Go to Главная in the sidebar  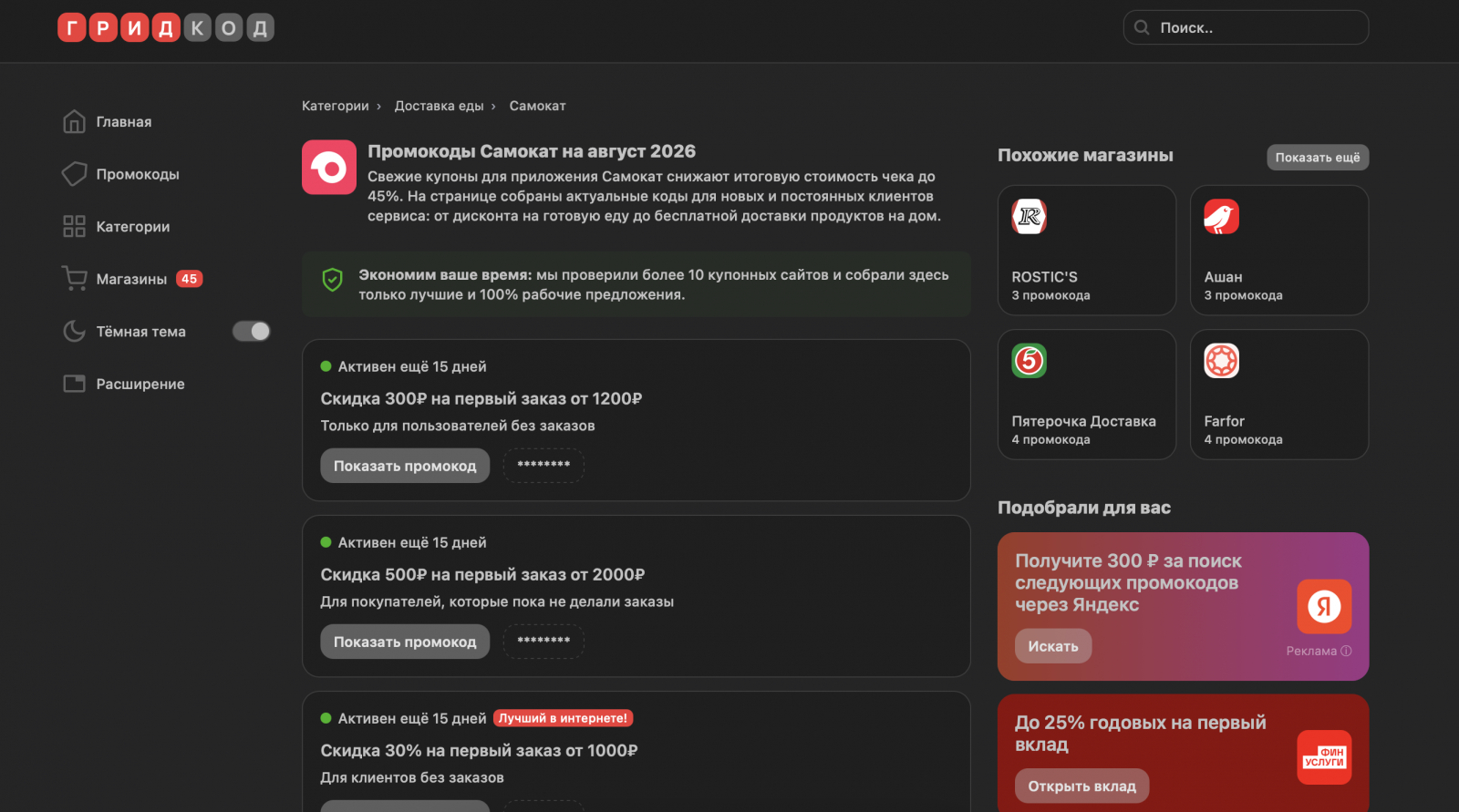(x=124, y=122)
